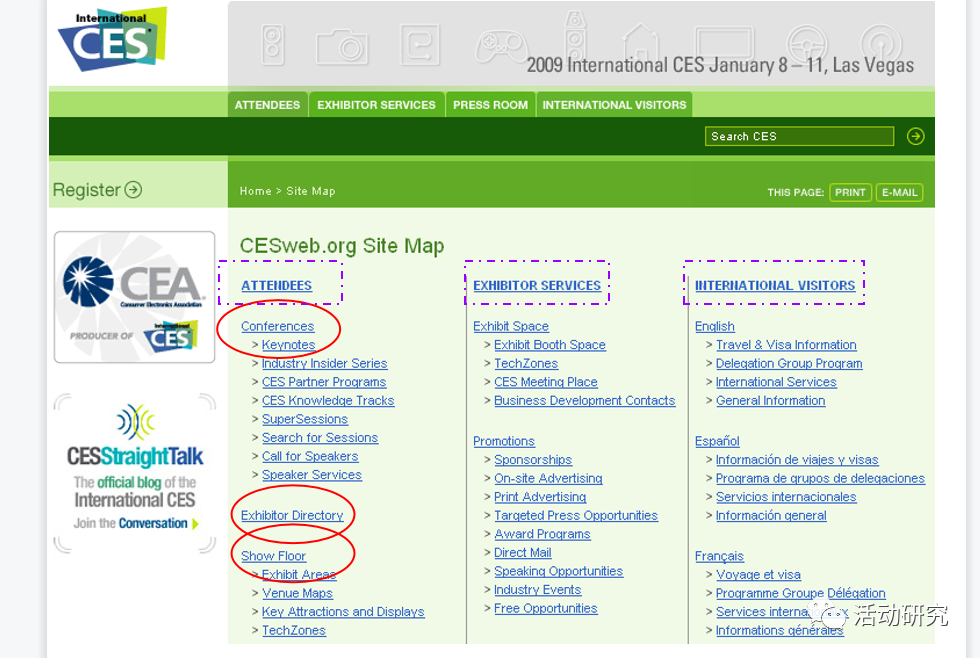This screenshot has height=658, width=980.
Task: Open the On-site Advertising link
Action: coord(548,479)
